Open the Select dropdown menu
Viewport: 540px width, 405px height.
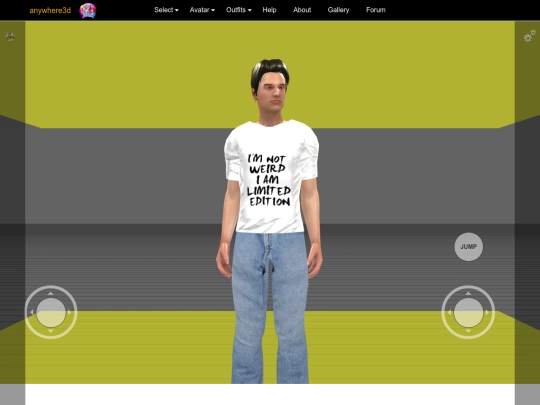point(166,10)
